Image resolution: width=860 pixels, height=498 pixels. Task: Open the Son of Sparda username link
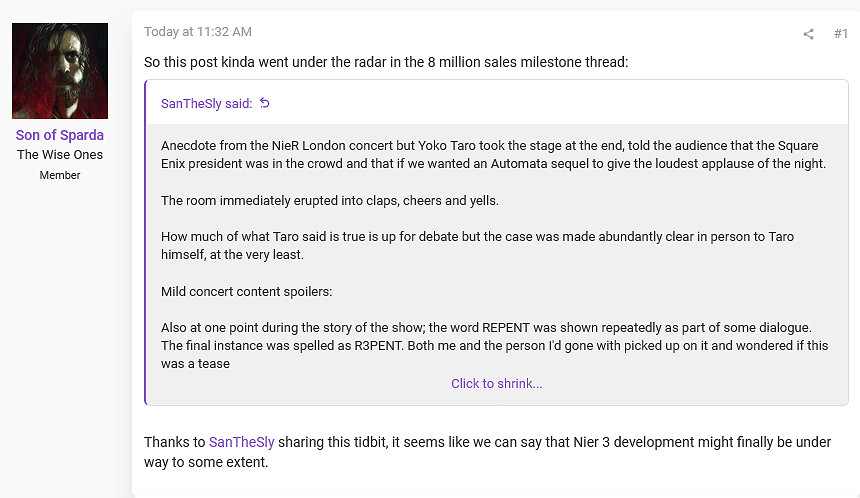click(60, 135)
